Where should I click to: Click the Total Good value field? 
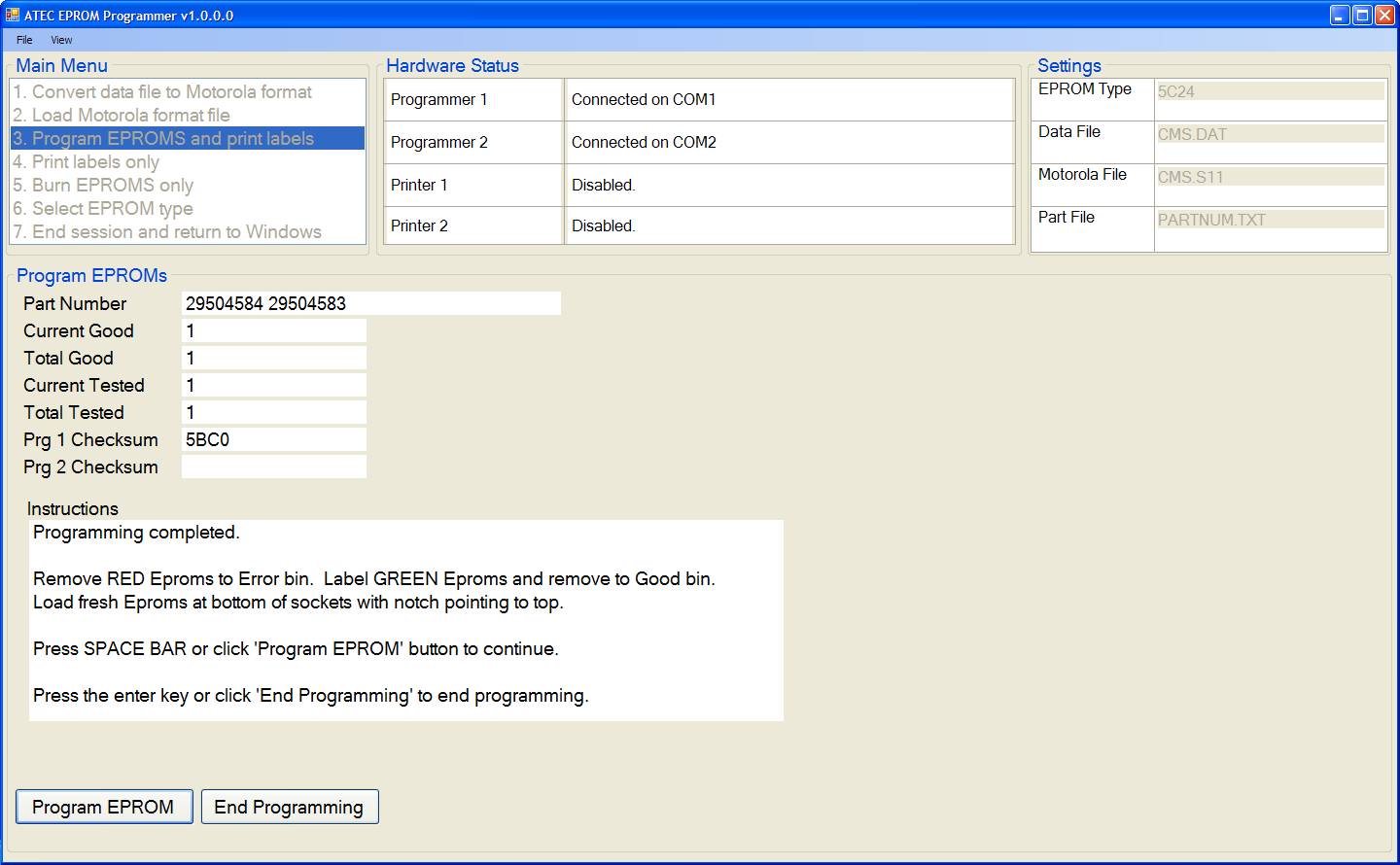click(x=274, y=358)
